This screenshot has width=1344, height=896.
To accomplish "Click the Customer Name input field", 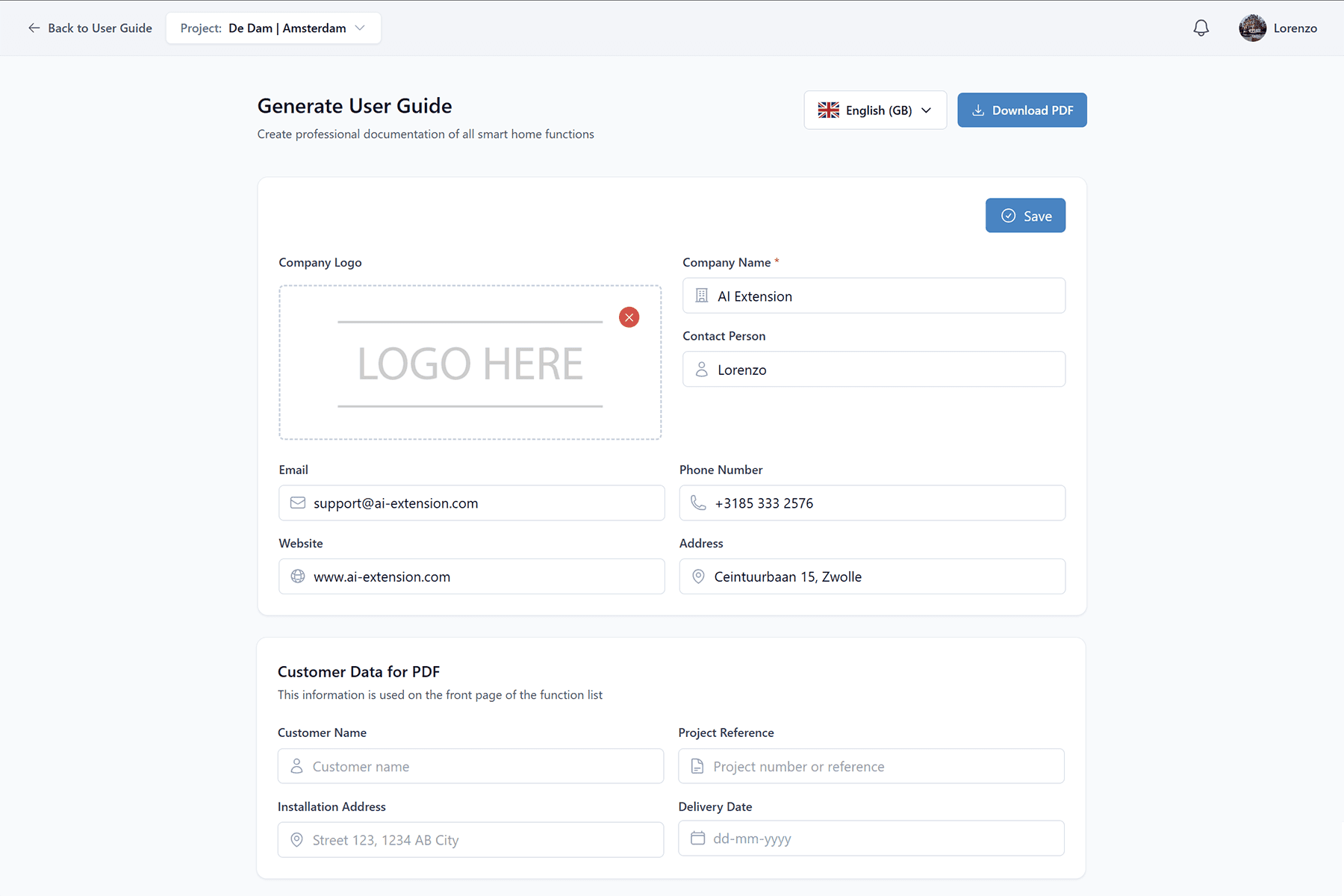I will [x=470, y=765].
